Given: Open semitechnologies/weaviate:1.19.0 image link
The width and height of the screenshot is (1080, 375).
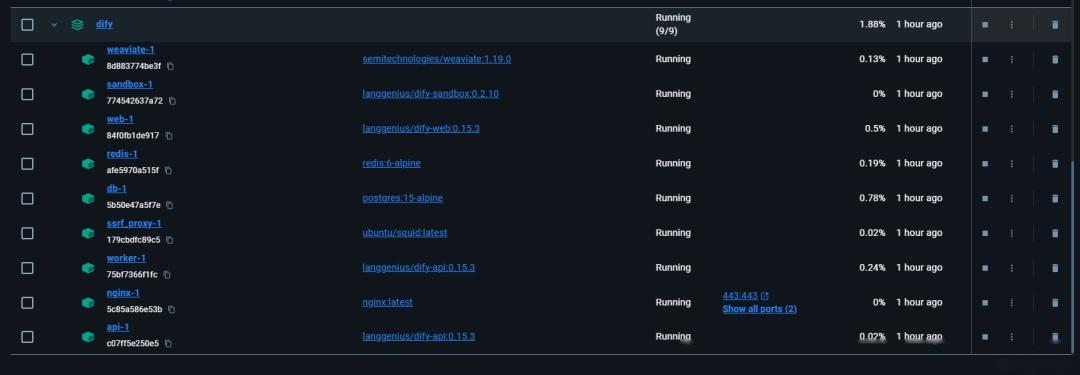Looking at the screenshot, I should [437, 59].
